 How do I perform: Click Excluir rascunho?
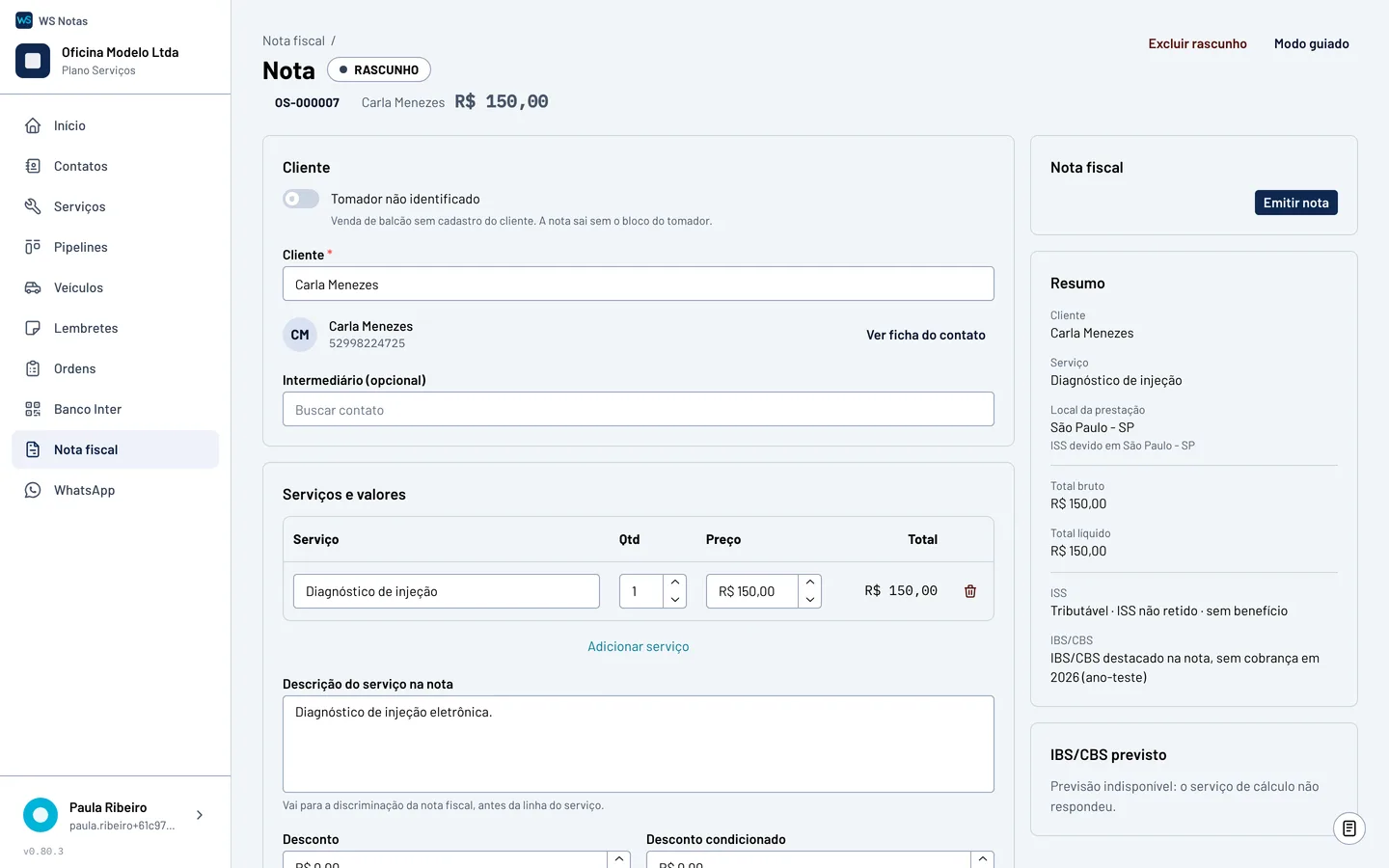pyautogui.click(x=1197, y=43)
